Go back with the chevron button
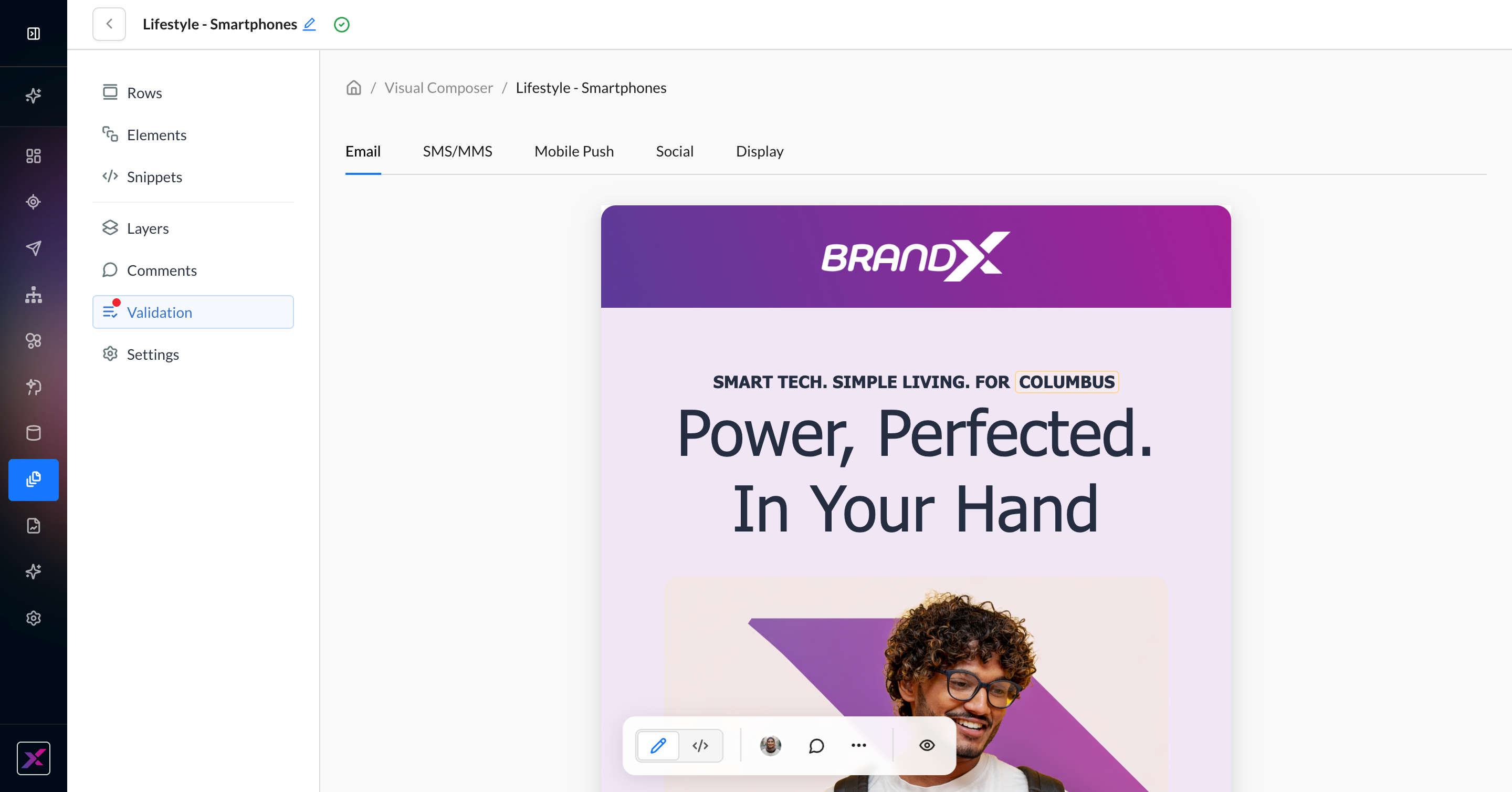Screen dimensions: 1512x792 click(109, 24)
